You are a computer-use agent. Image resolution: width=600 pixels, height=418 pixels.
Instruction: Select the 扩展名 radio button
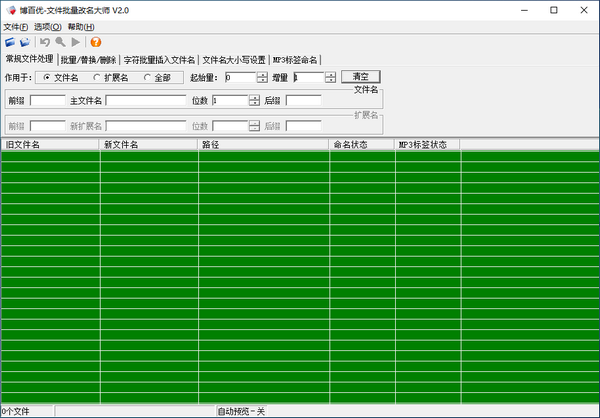click(97, 77)
